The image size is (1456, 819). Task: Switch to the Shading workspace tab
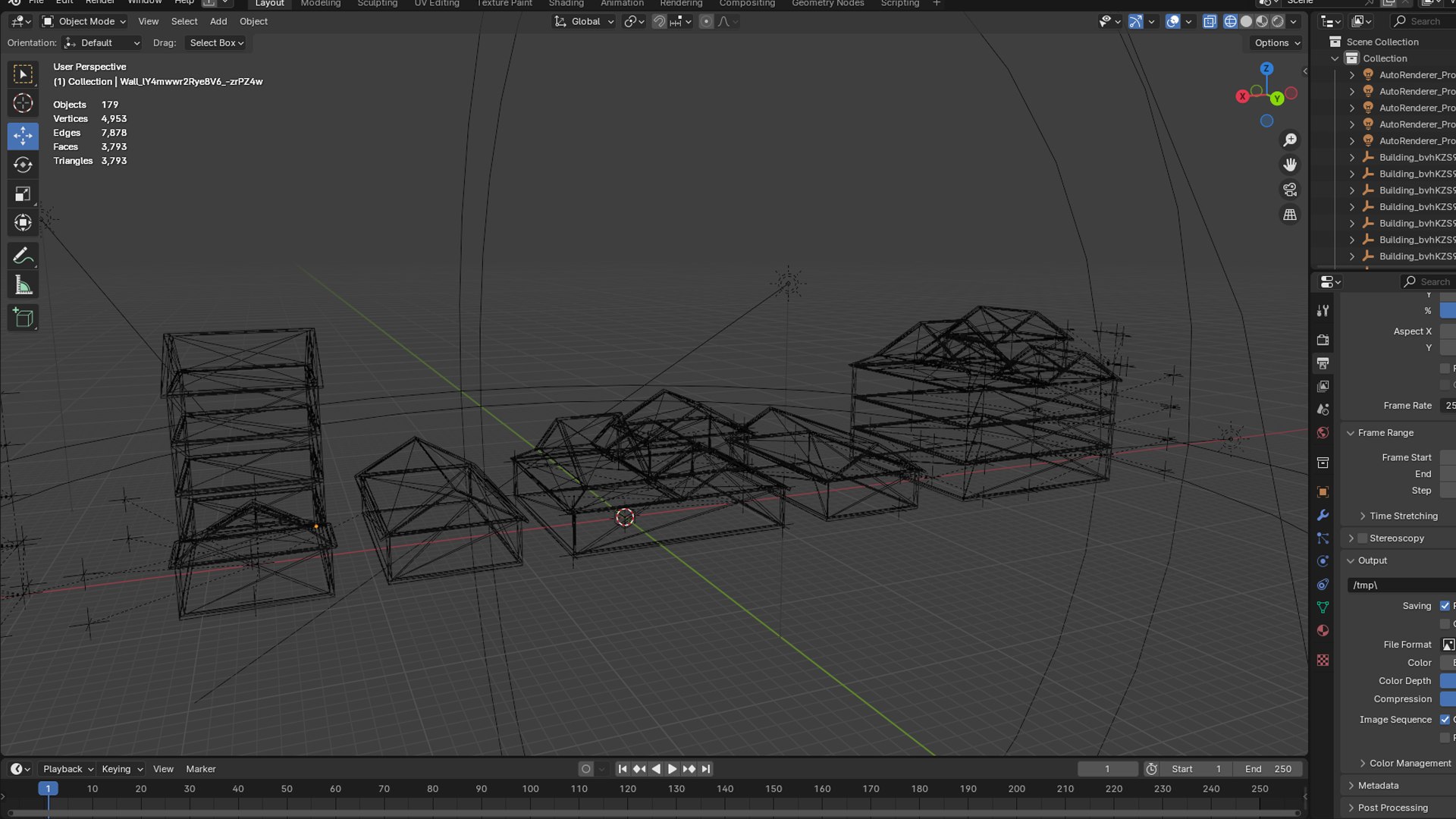click(x=566, y=4)
